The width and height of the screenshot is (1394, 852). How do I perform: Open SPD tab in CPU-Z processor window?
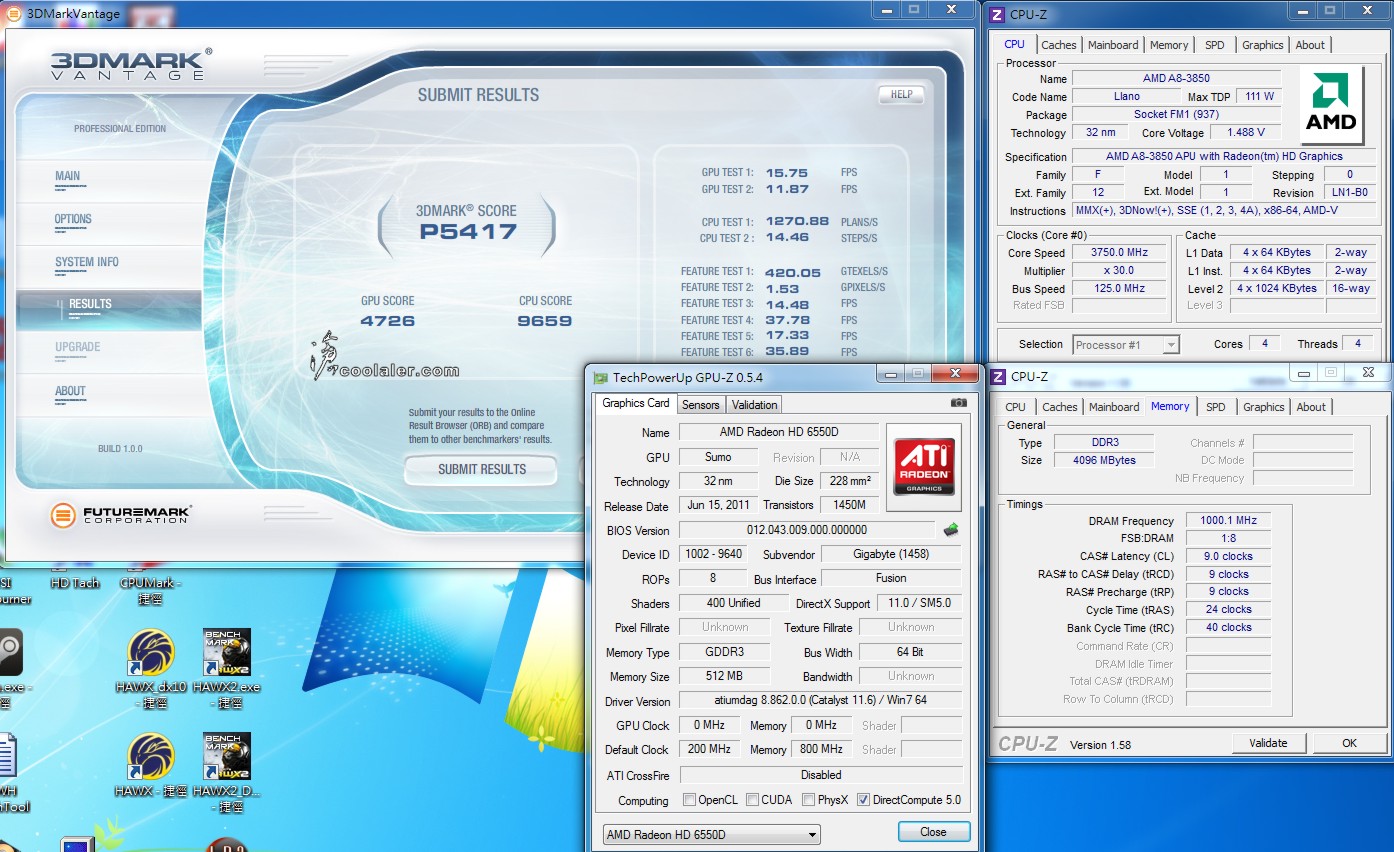pyautogui.click(x=1214, y=45)
